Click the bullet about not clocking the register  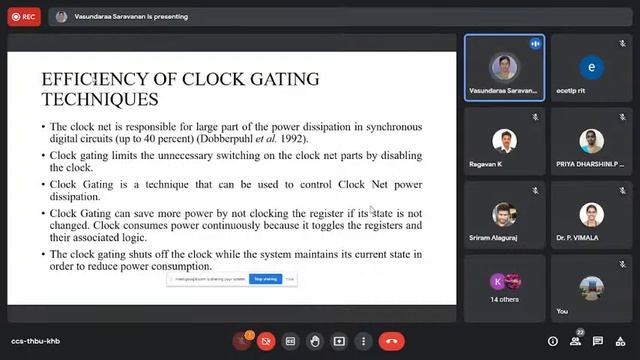[x=236, y=225]
